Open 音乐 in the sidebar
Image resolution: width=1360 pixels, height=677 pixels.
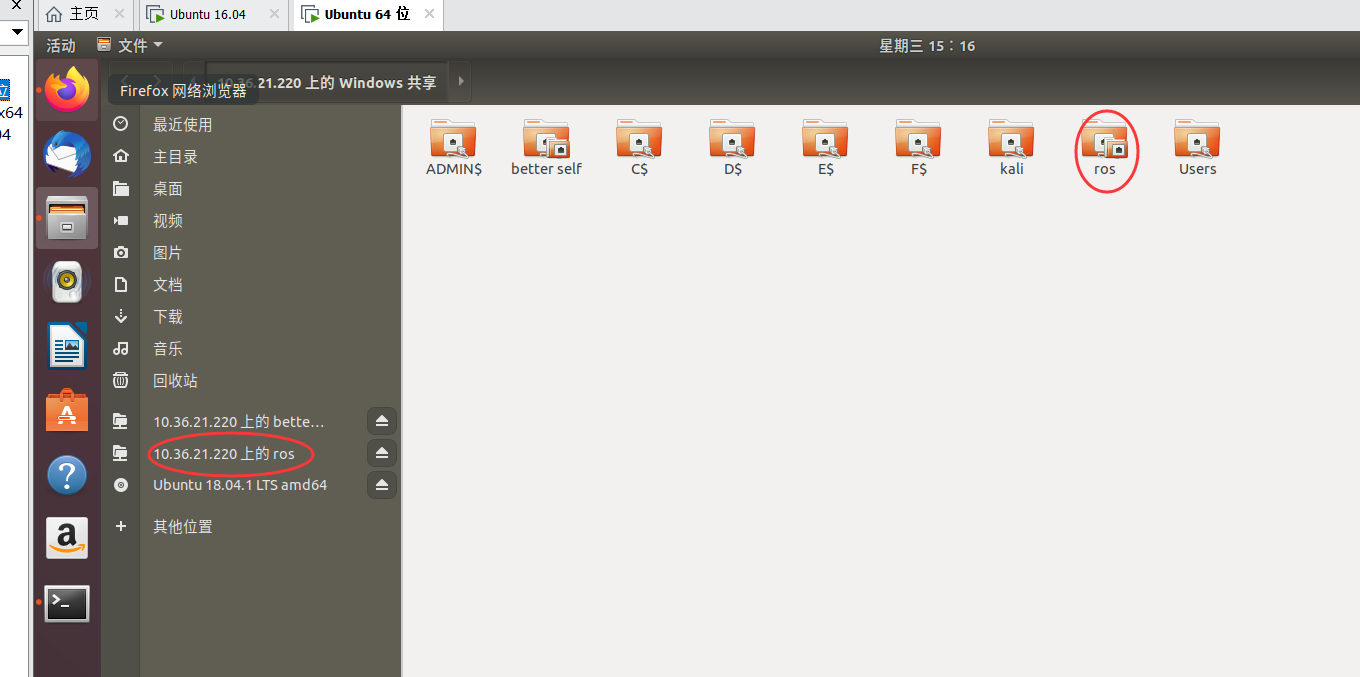[250, 348]
